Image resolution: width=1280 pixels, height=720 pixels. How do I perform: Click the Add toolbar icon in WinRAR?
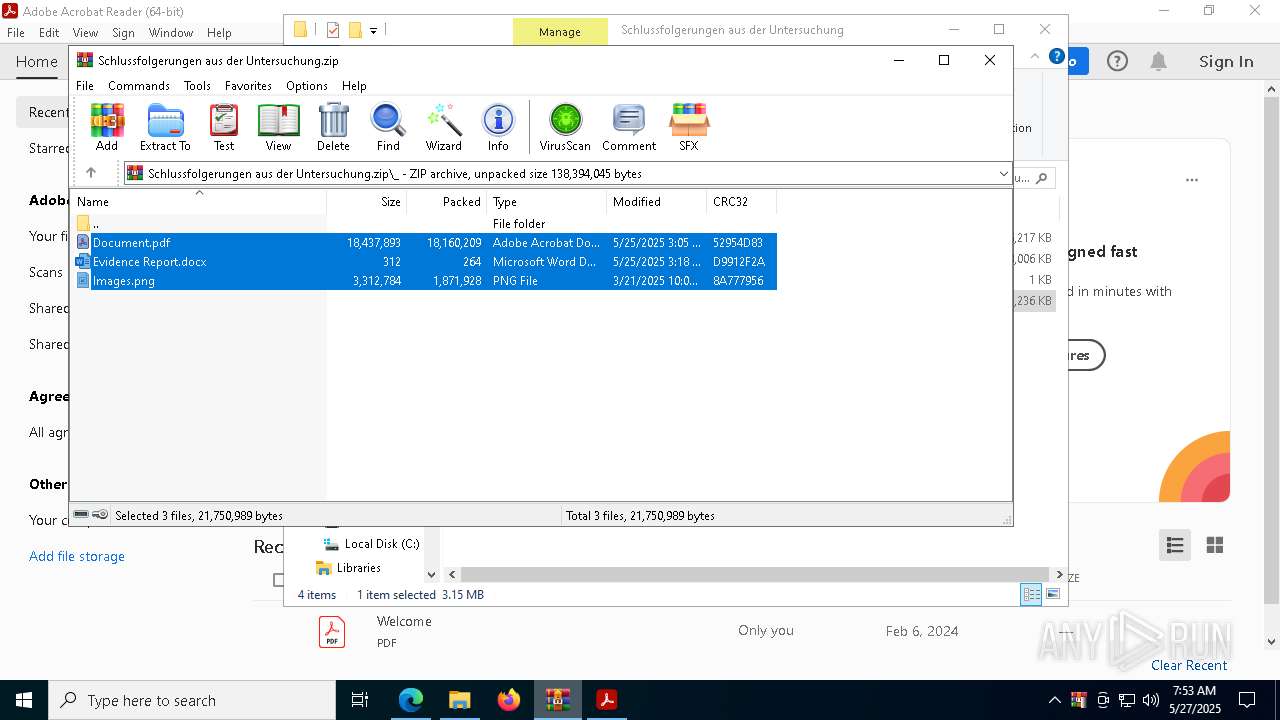(107, 127)
